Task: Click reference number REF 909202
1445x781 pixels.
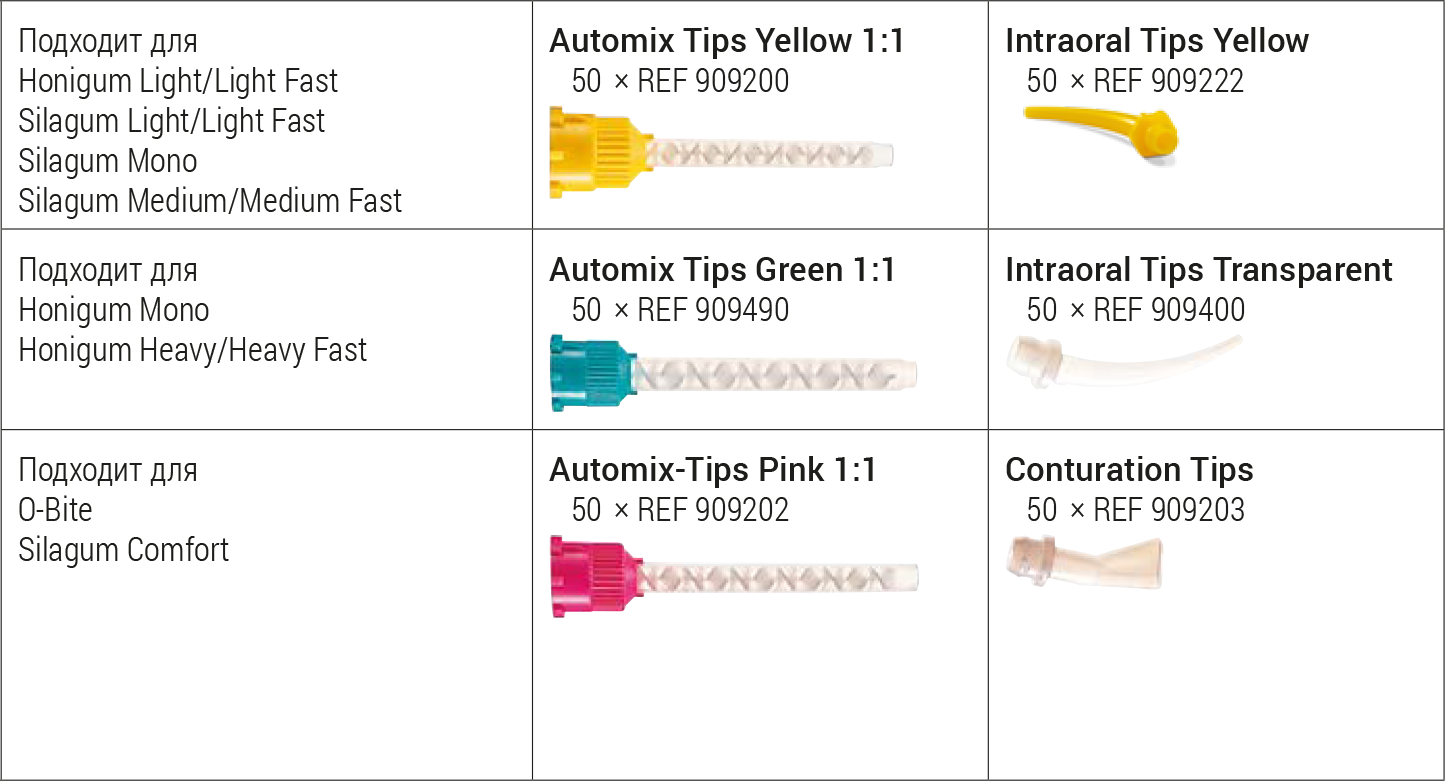Action: [x=712, y=510]
